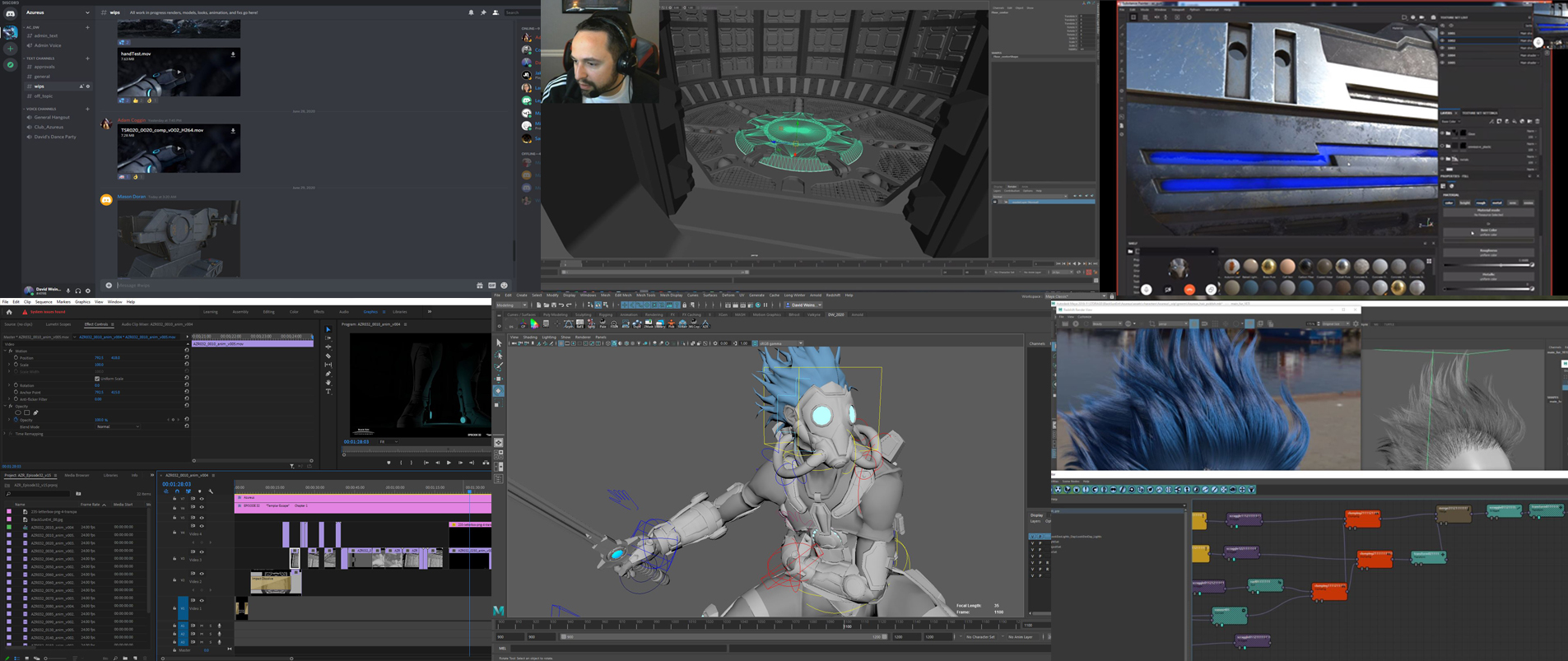Open zoom level Fit dropdown in Program monitor
Screen dimensions: 1568x661
(x=388, y=442)
